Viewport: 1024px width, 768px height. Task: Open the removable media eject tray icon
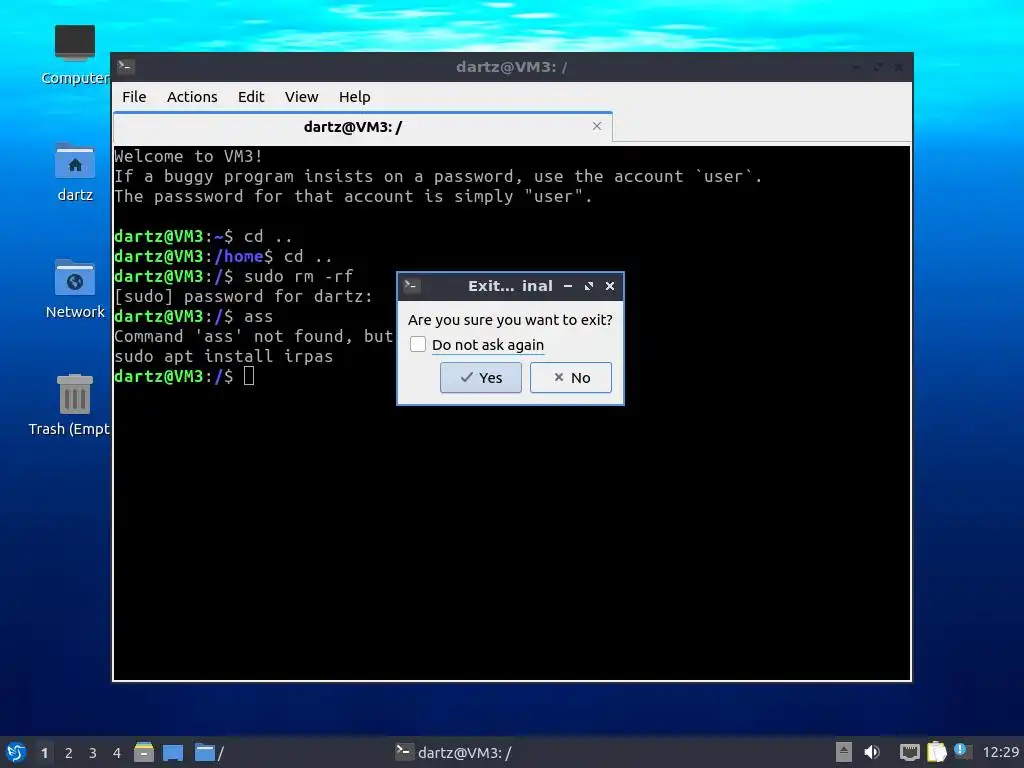tap(844, 752)
